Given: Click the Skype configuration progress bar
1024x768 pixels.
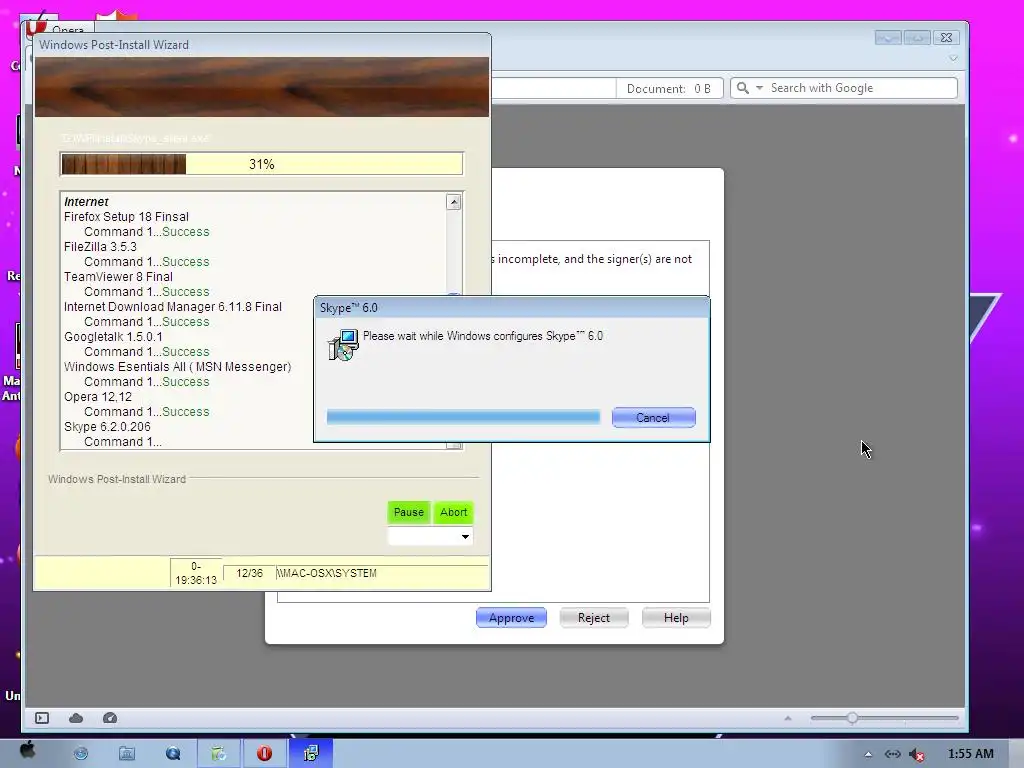Looking at the screenshot, I should pyautogui.click(x=463, y=417).
